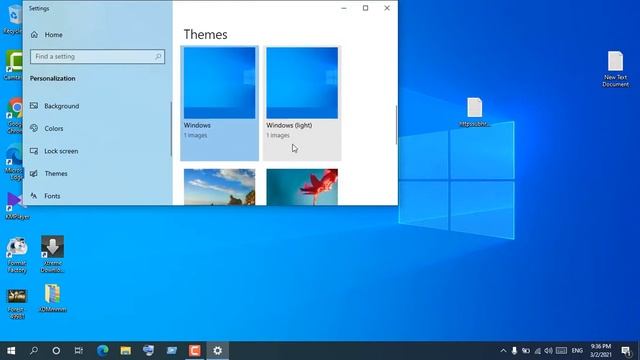Open the Windows Start menu
The height and width of the screenshot is (360, 640).
pos(11,350)
